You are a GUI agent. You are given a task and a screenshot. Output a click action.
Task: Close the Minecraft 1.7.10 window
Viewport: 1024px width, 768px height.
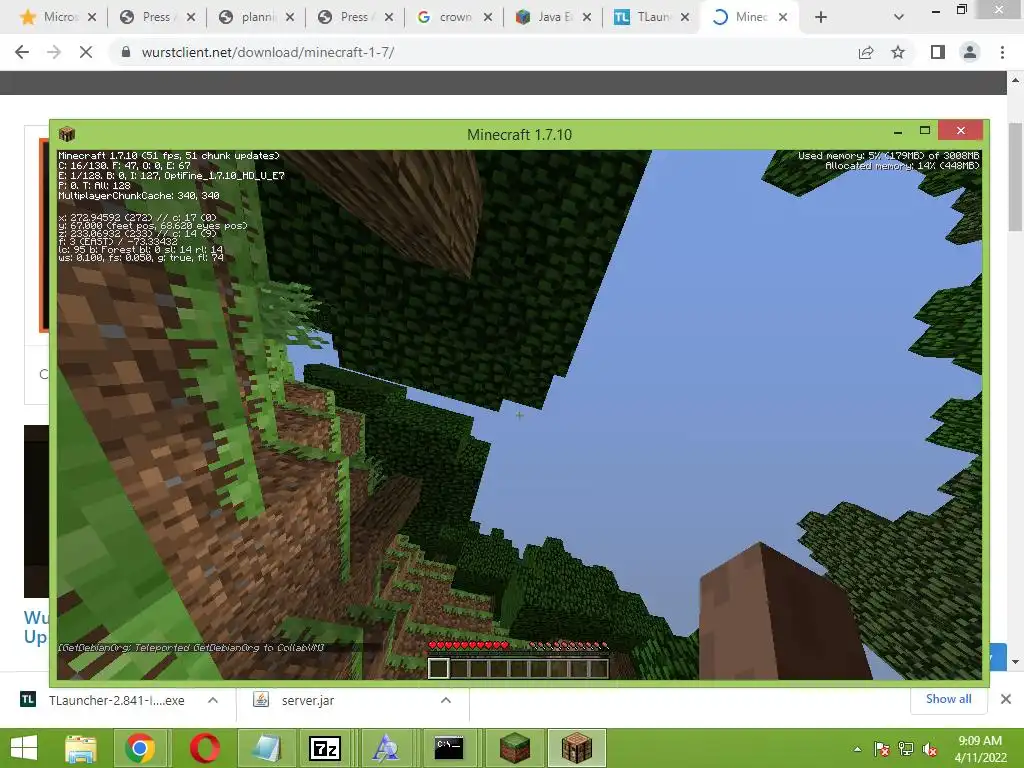[961, 131]
